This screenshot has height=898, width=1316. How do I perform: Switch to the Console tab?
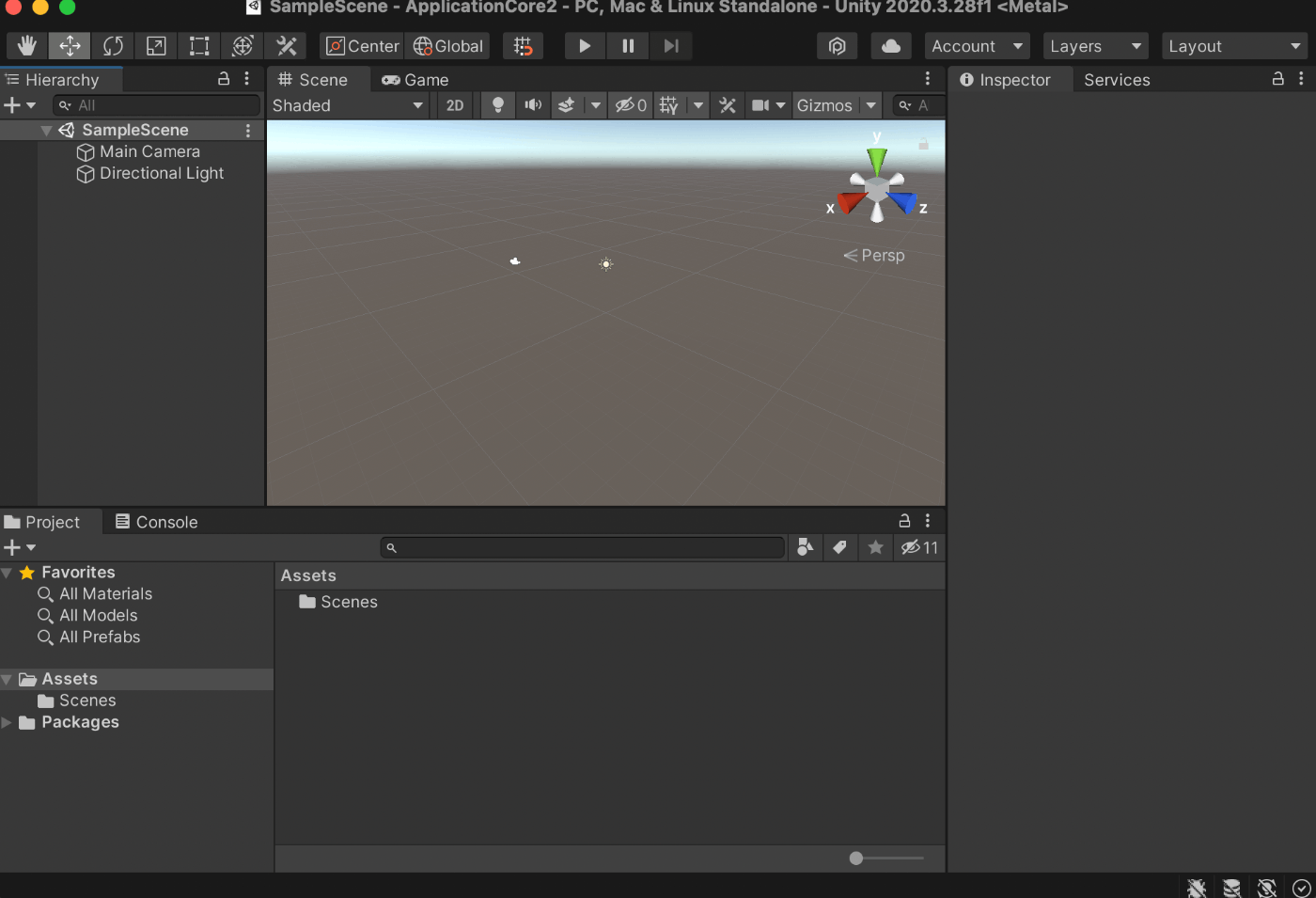tap(157, 522)
